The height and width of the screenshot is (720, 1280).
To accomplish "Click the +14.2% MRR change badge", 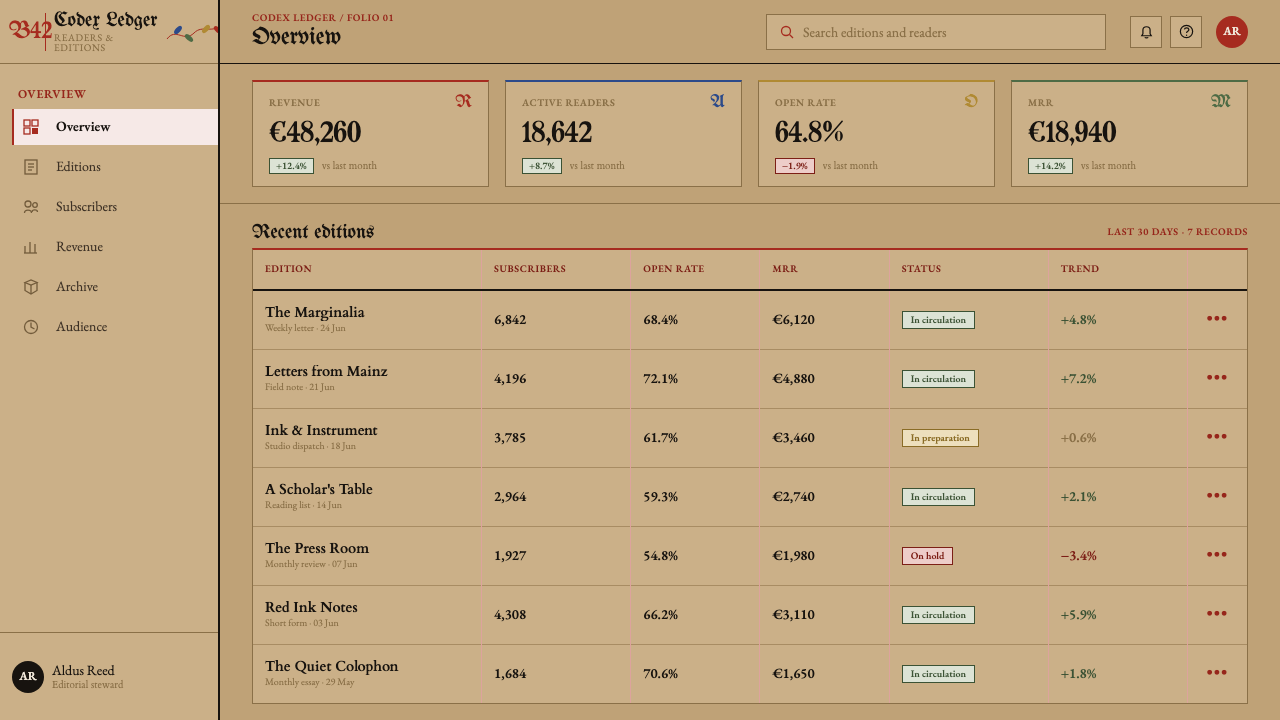I will [1050, 166].
